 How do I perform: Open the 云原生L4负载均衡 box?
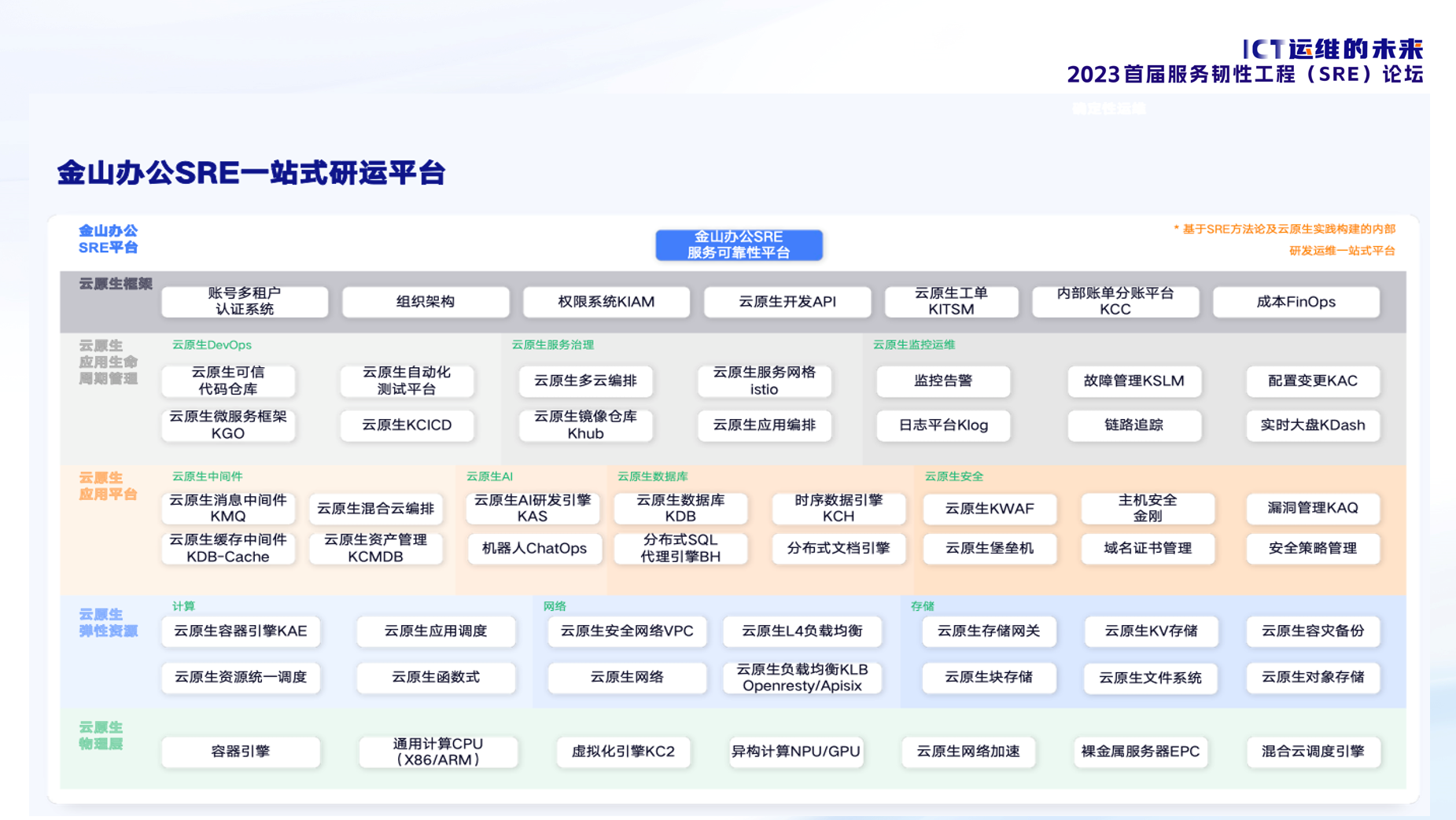click(x=802, y=631)
